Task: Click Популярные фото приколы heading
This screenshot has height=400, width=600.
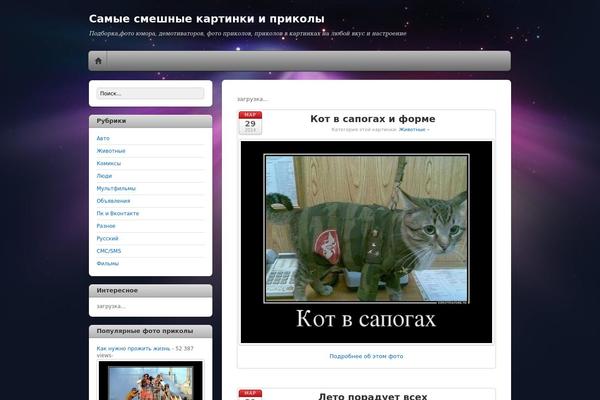Action: pyautogui.click(x=145, y=331)
